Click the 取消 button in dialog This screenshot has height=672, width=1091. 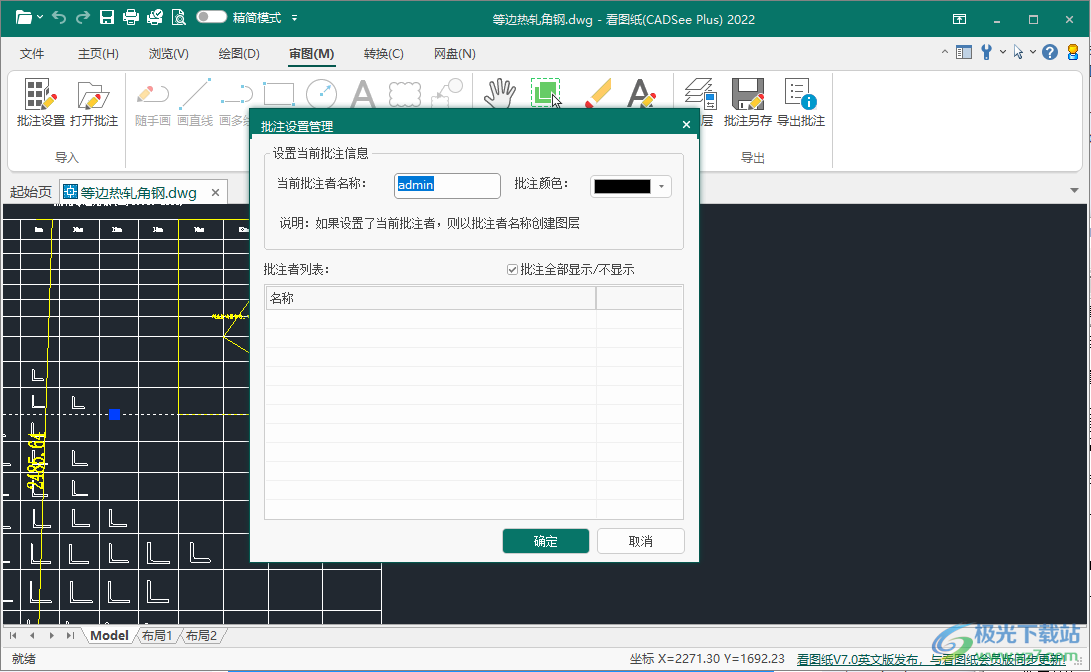click(x=641, y=541)
